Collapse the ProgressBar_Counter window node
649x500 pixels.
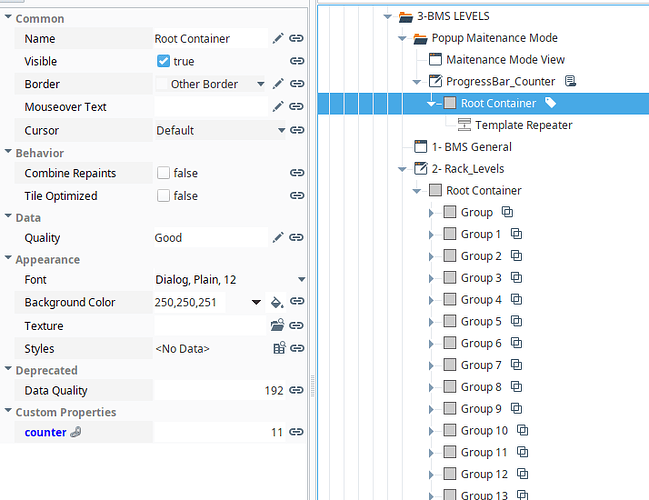(417, 82)
